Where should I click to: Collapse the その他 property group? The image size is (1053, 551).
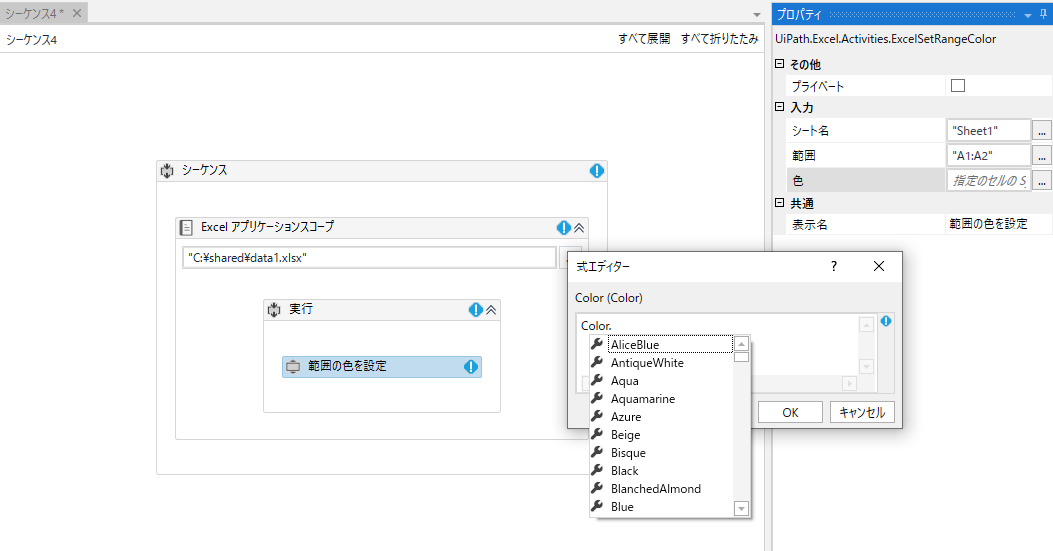[x=780, y=64]
